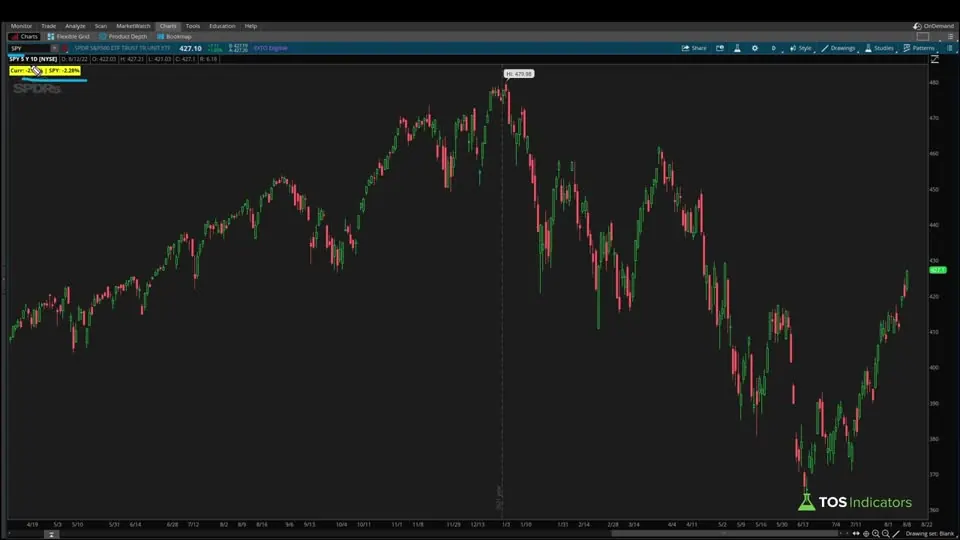This screenshot has height=540, width=960.
Task: Expand the symbol selector dropdown arrow
Action: click(54, 48)
